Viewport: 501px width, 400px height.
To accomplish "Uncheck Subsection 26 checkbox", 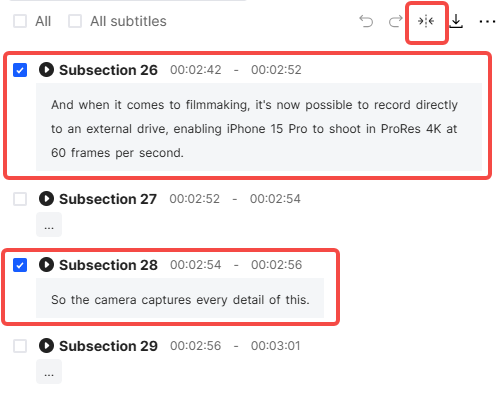I will (x=20, y=70).
